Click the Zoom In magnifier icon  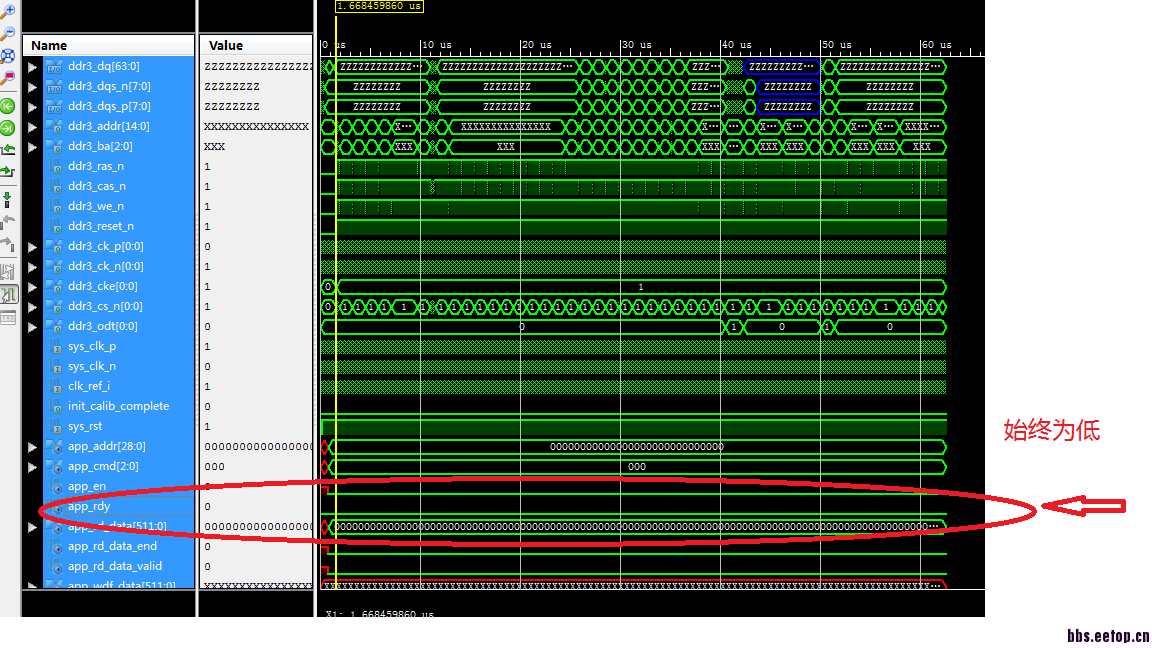coord(8,11)
